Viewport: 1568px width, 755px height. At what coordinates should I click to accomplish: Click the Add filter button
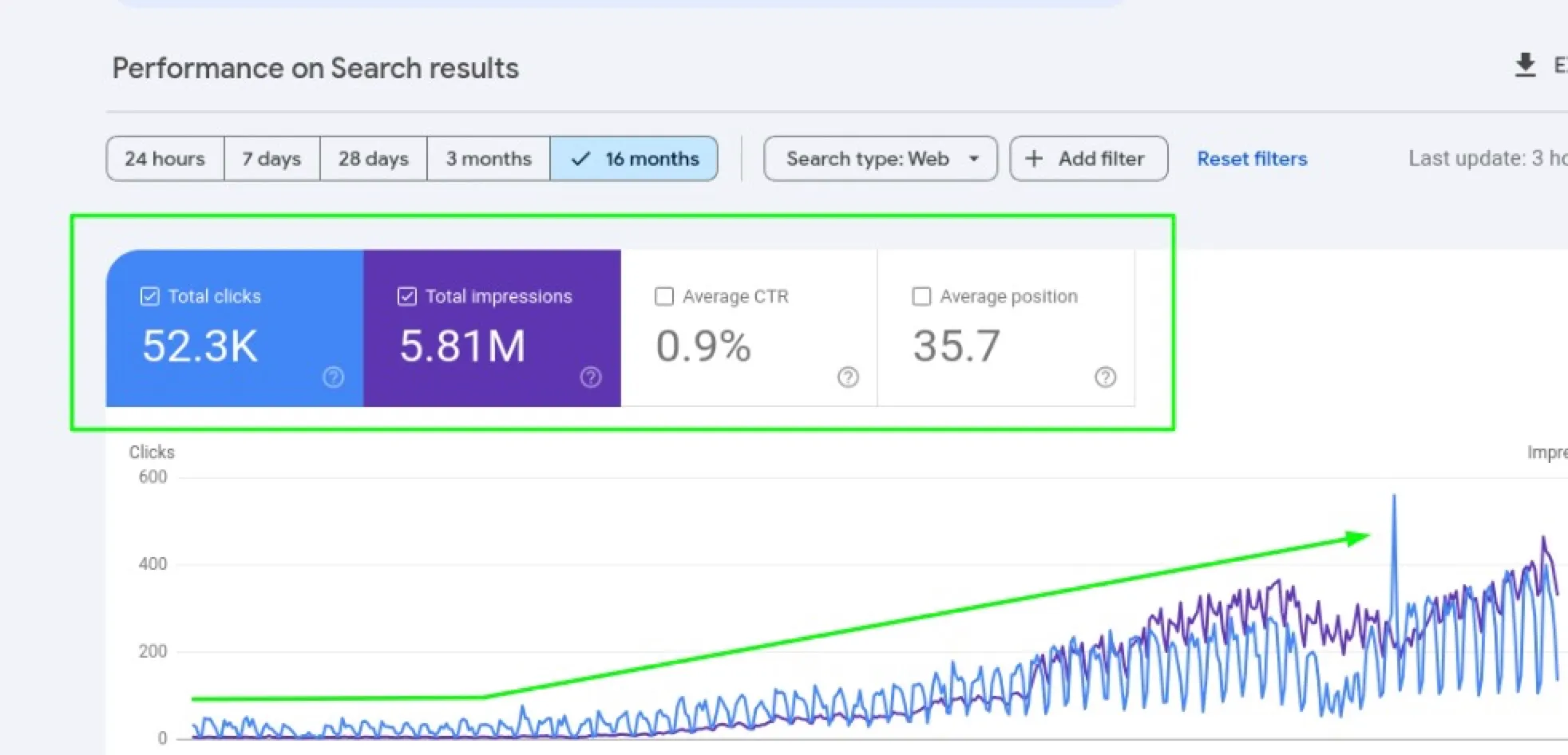1089,159
